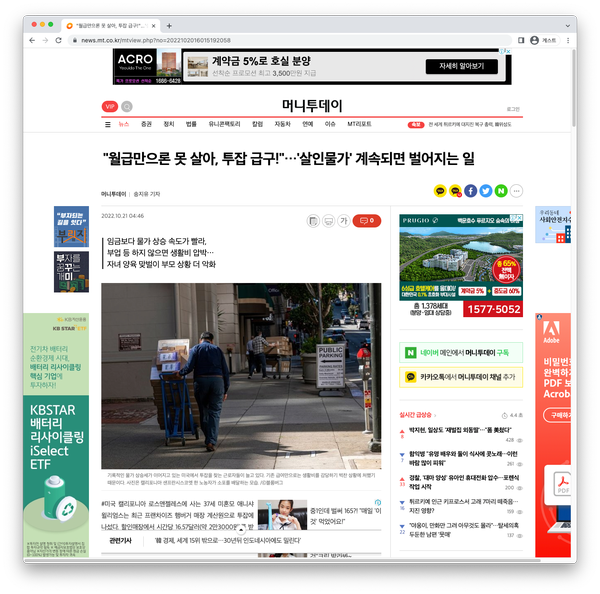Open site search with the magnifier icon
This screenshot has height=594, width=600.
127,106
